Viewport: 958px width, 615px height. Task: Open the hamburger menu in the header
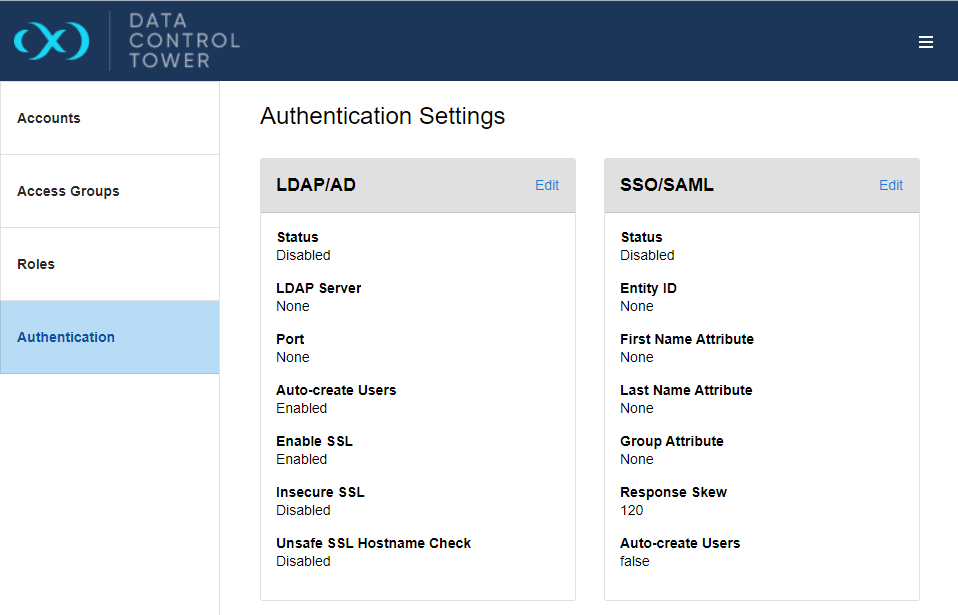[x=925, y=42]
